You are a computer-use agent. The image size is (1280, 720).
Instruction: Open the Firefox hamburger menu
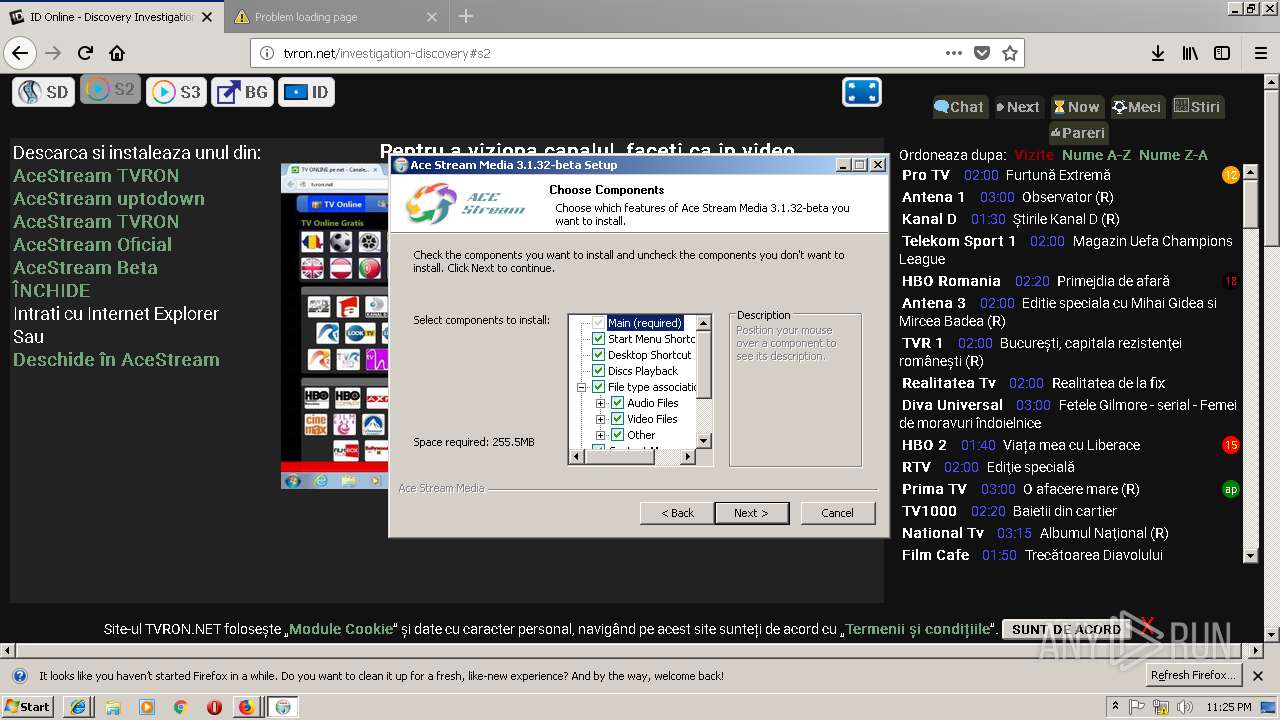1259,53
